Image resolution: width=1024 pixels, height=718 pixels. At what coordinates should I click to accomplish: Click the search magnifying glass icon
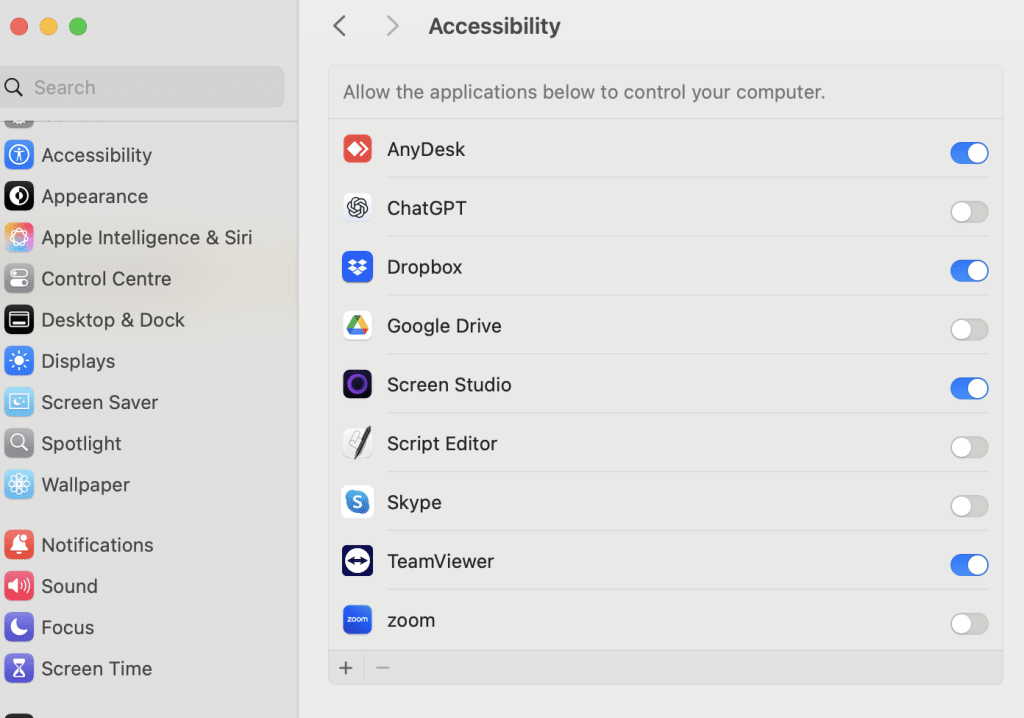[13, 87]
